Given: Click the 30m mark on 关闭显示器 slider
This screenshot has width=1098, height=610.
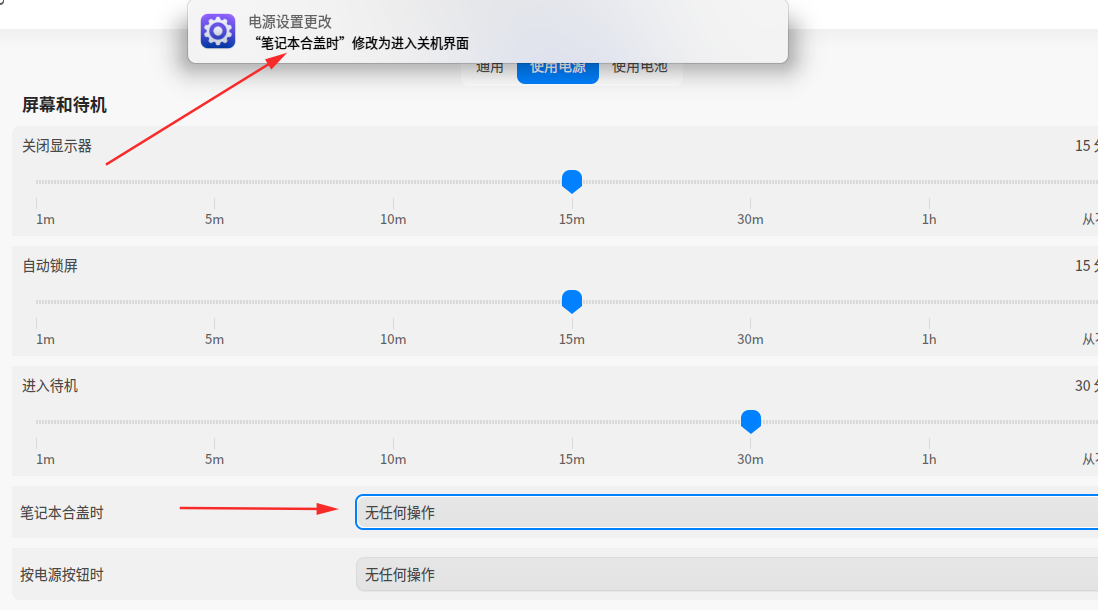Looking at the screenshot, I should pyautogui.click(x=750, y=219).
